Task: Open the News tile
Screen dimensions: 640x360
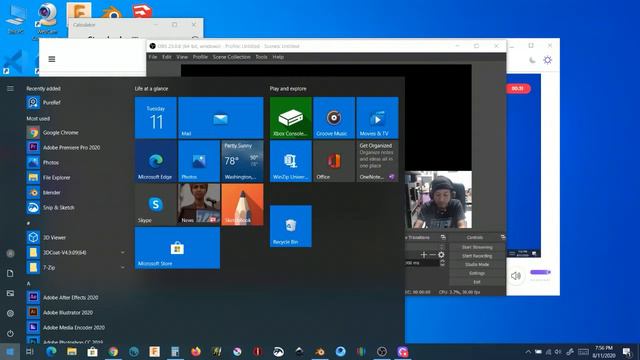Action: 199,204
